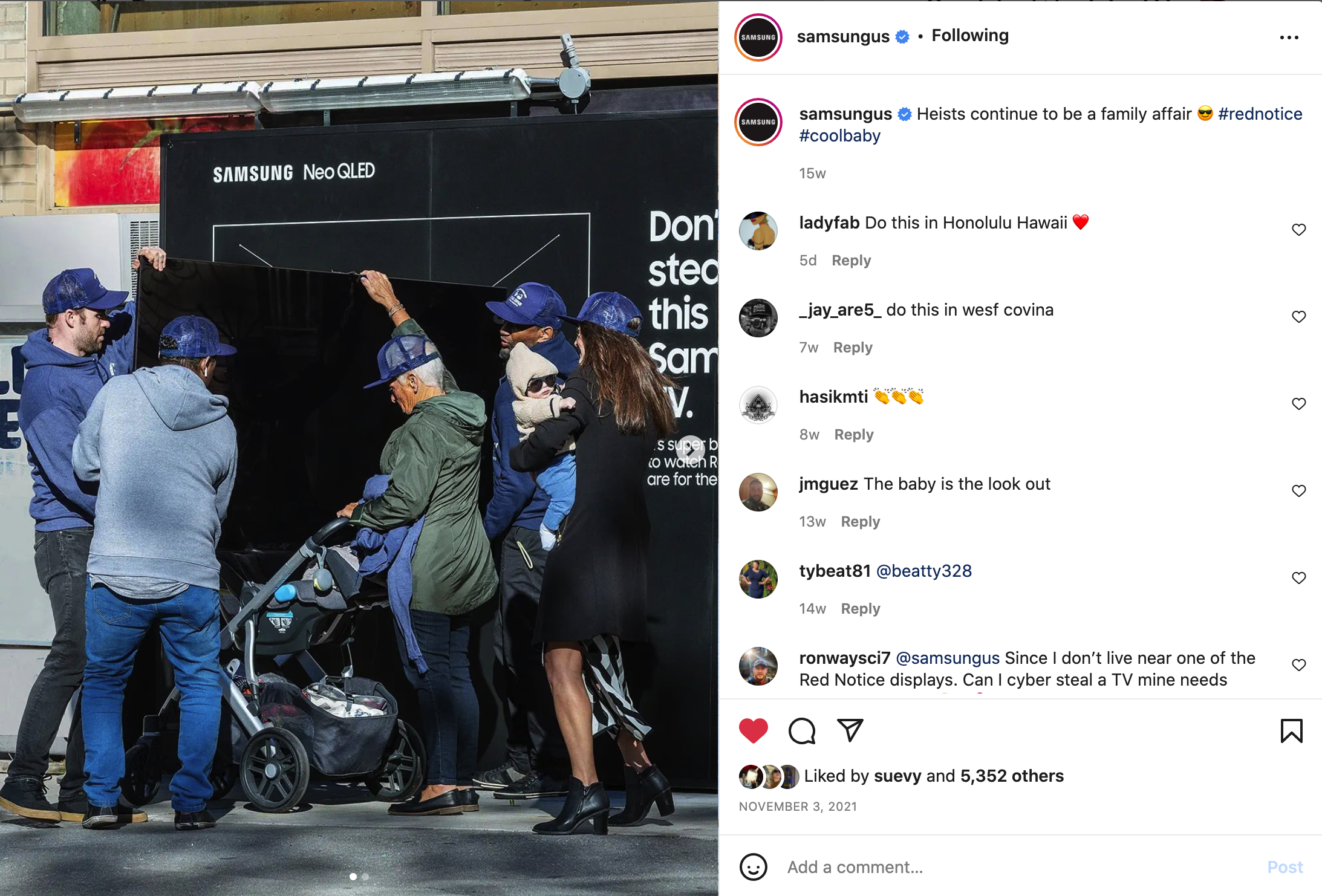The image size is (1322, 896).
Task: Open the Samsung profile picture in header
Action: click(x=758, y=37)
